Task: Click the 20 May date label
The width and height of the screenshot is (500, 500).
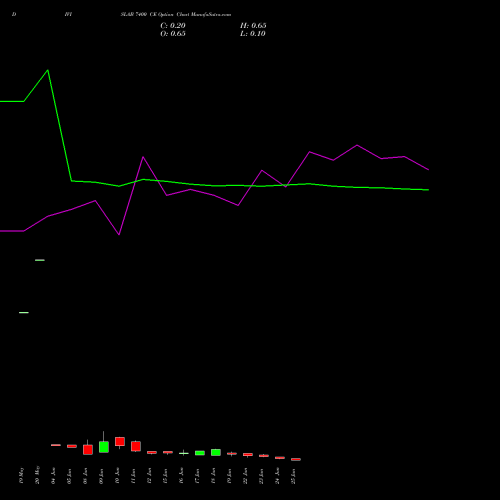Action: coord(38,475)
